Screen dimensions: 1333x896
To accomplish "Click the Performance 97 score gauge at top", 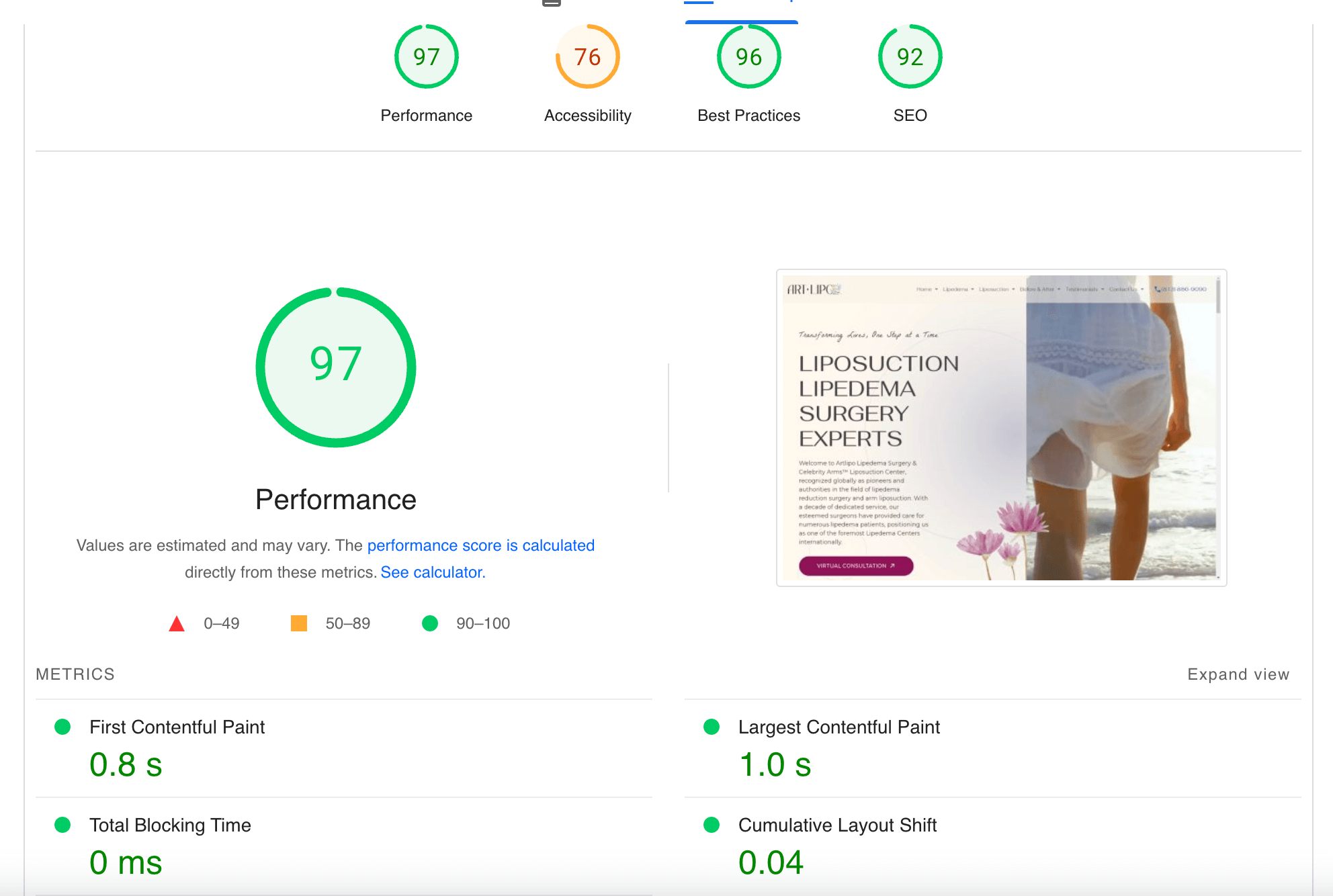I will 426,57.
